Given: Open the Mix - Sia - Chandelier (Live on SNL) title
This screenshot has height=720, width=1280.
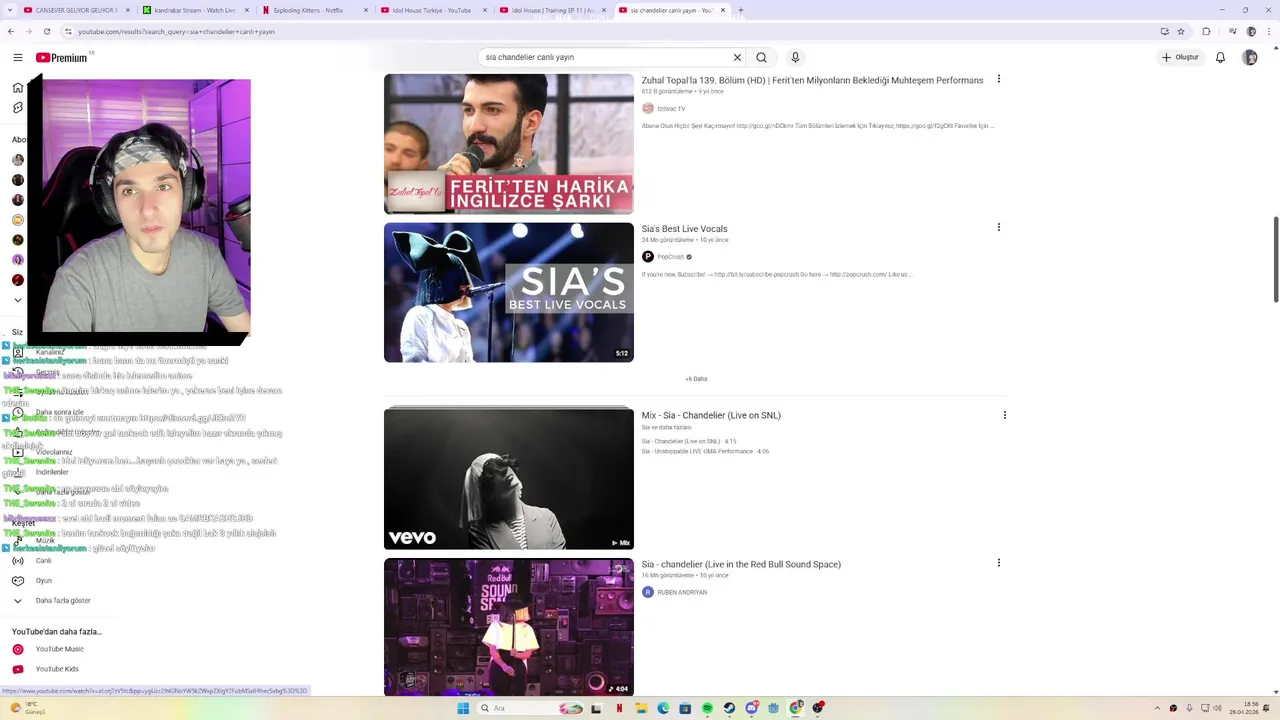Looking at the screenshot, I should [711, 415].
